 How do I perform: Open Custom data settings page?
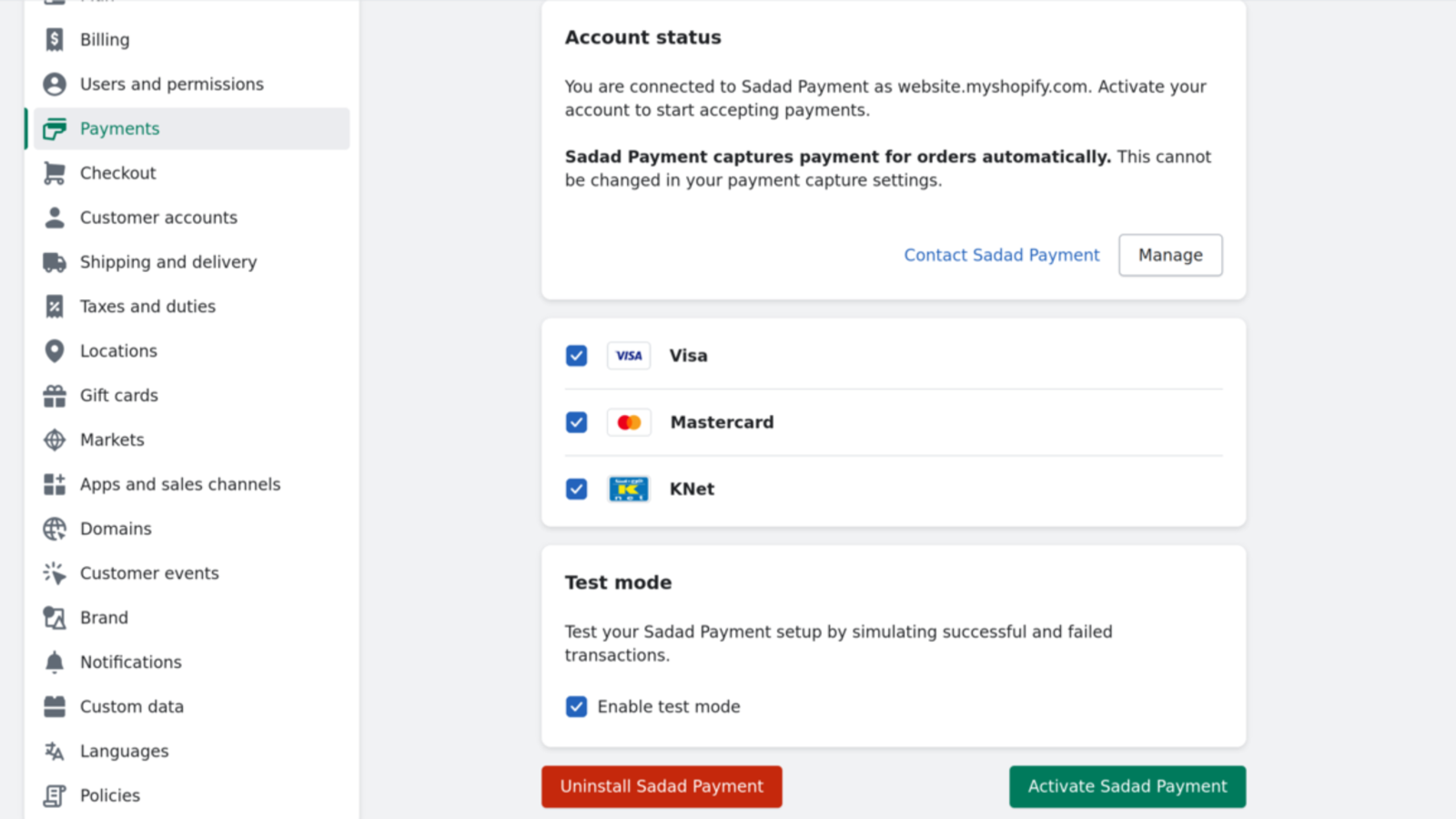pyautogui.click(x=191, y=706)
